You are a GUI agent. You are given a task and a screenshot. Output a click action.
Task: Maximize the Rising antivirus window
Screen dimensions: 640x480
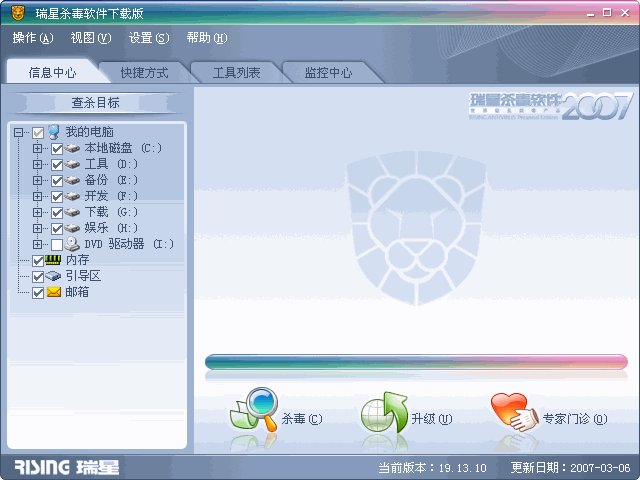coord(607,13)
